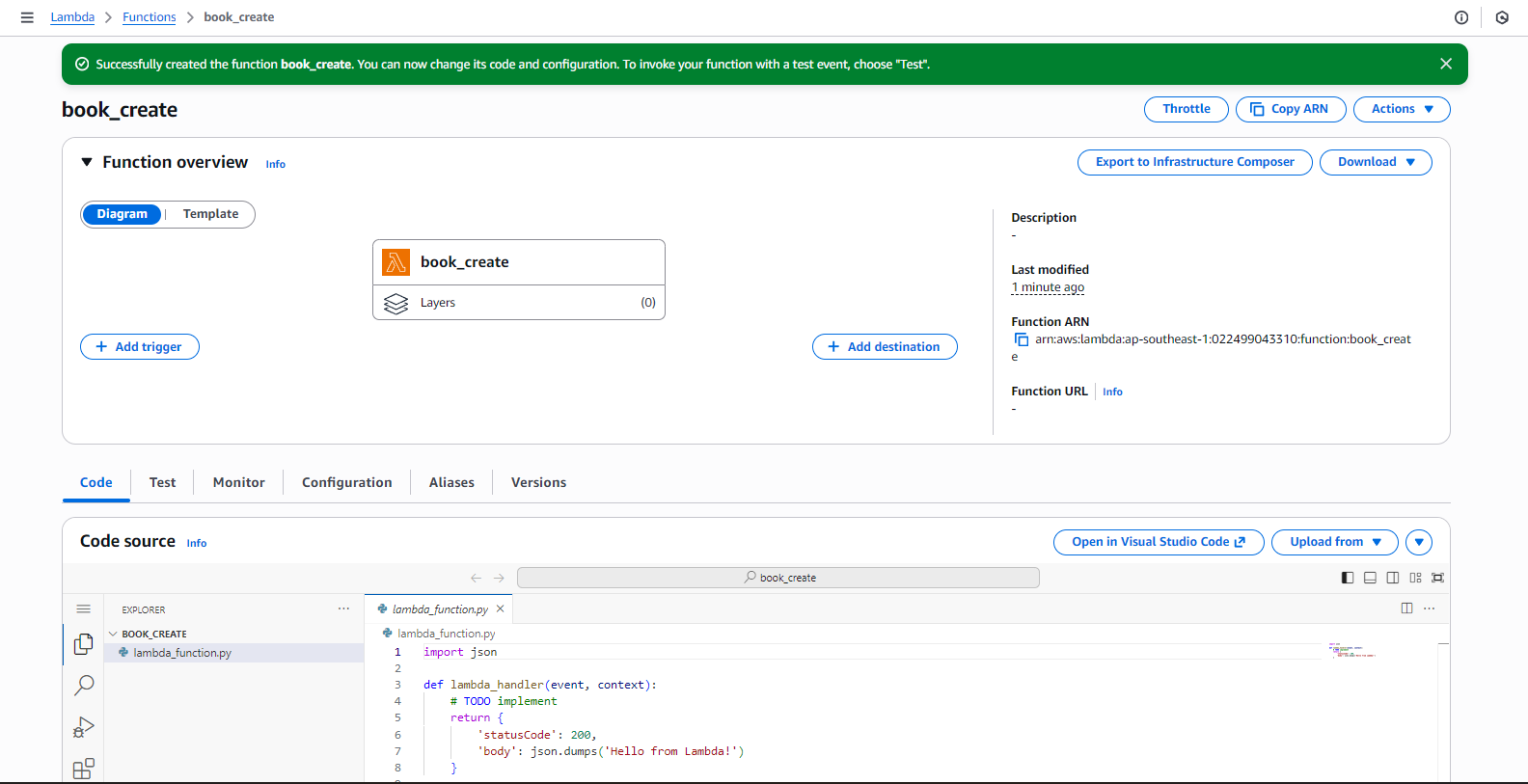The height and width of the screenshot is (784, 1528).
Task: Go back using the editor left arrow
Action: [x=476, y=578]
